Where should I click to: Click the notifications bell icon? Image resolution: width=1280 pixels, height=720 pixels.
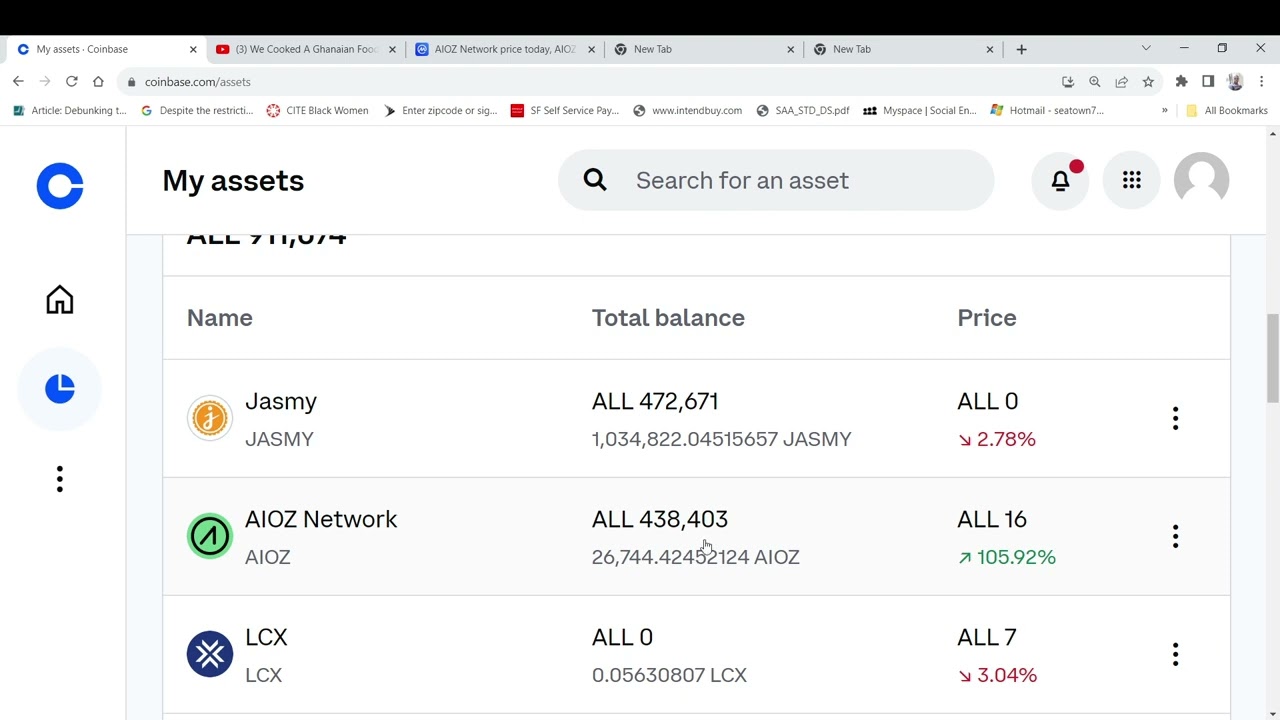(x=1060, y=181)
